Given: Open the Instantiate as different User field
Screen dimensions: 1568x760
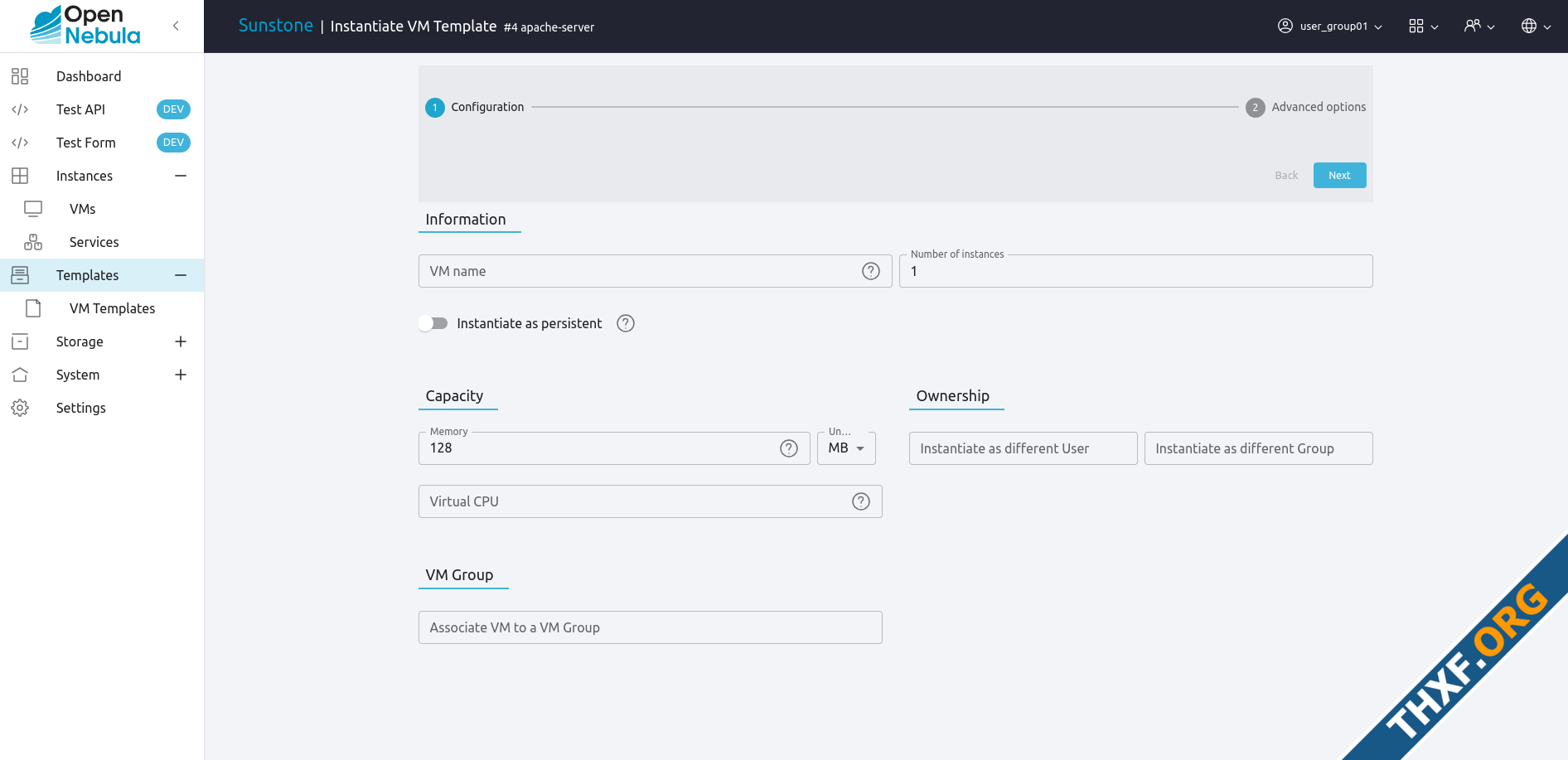Looking at the screenshot, I should pos(1023,448).
